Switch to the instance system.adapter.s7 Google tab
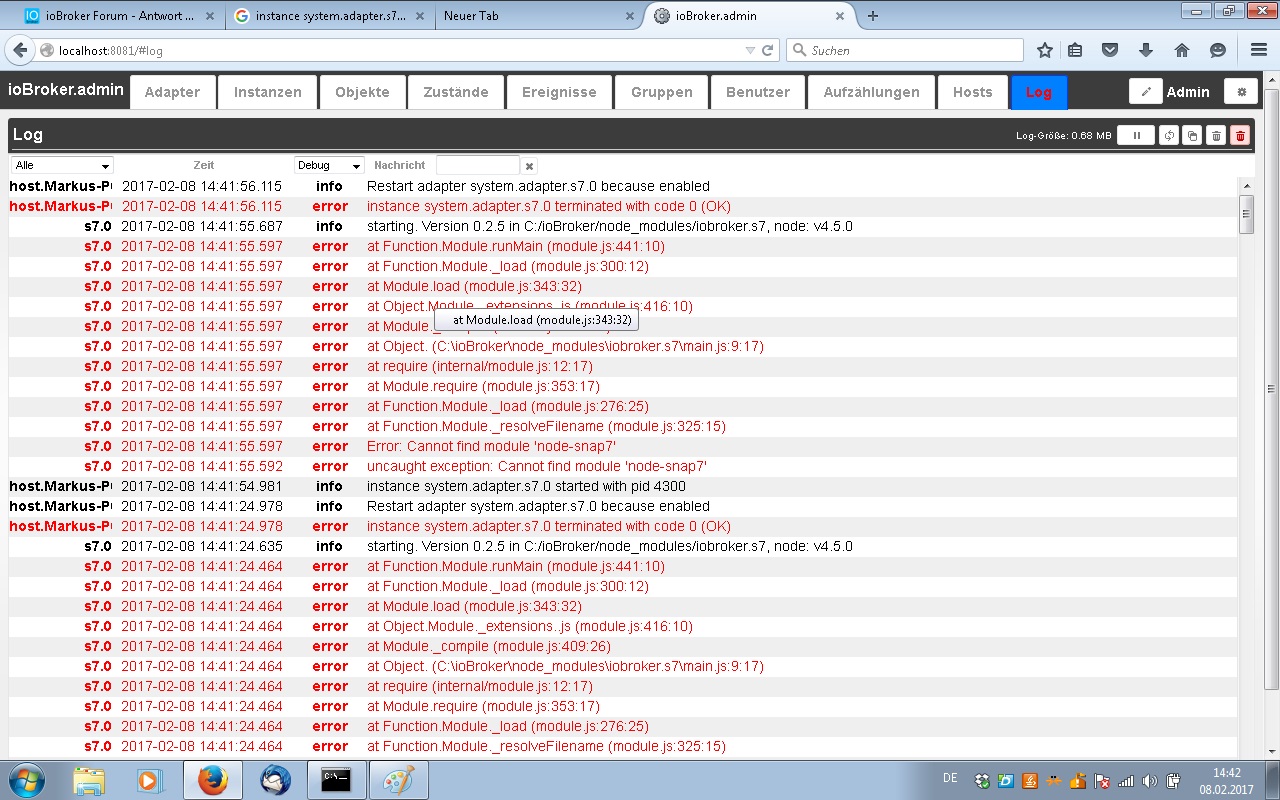 [329, 16]
